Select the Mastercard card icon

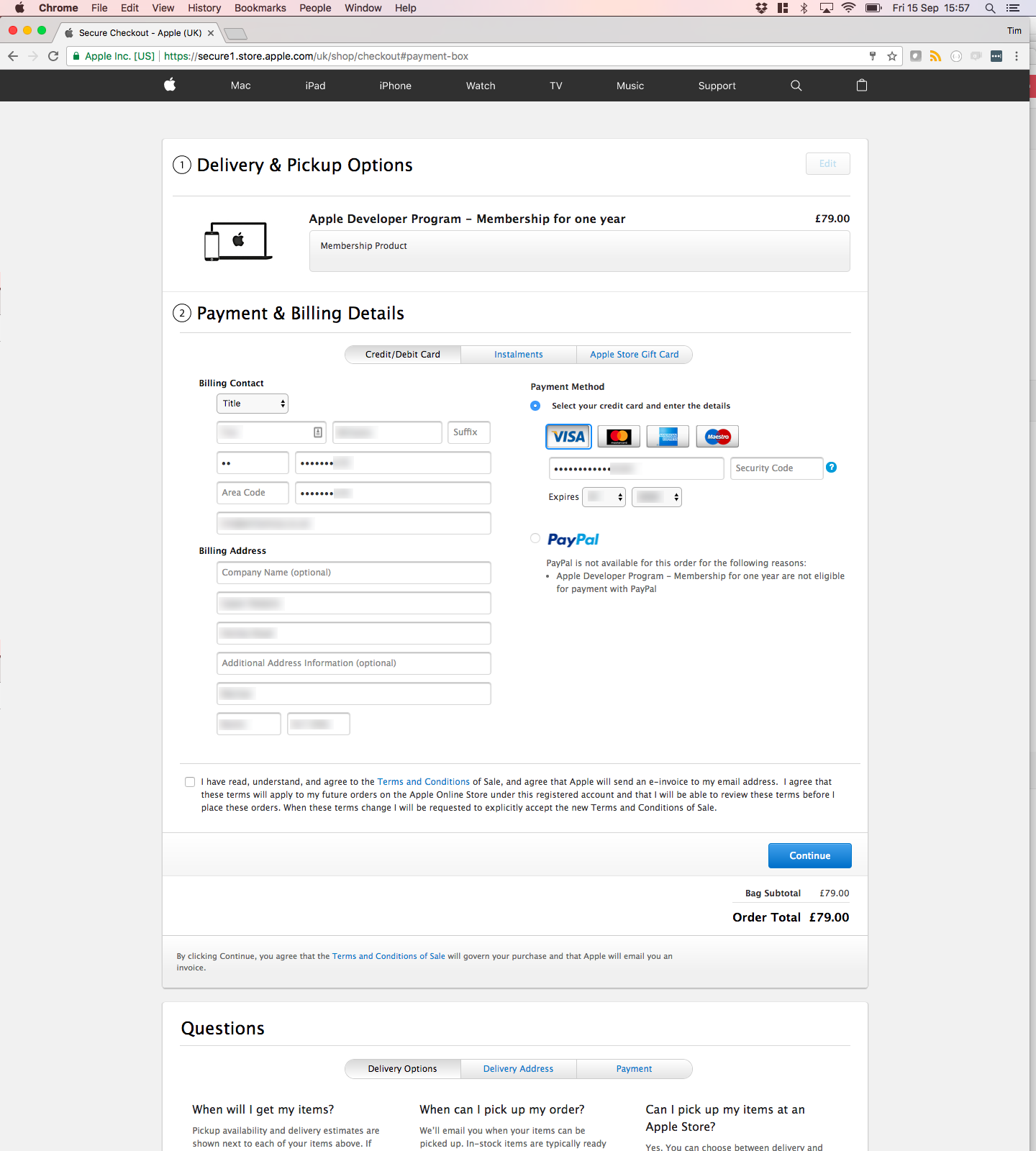tap(619, 437)
